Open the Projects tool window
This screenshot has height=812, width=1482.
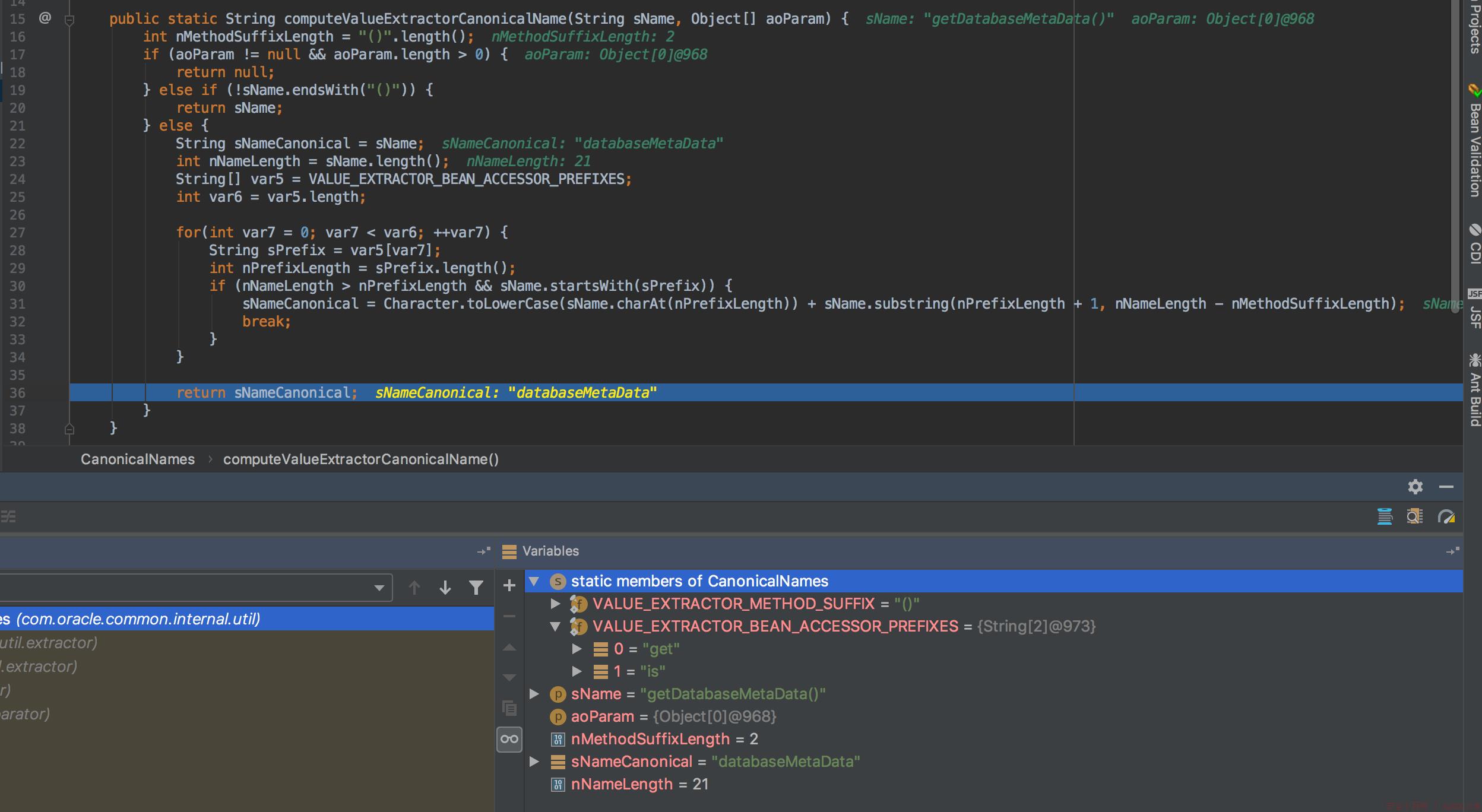1474,26
